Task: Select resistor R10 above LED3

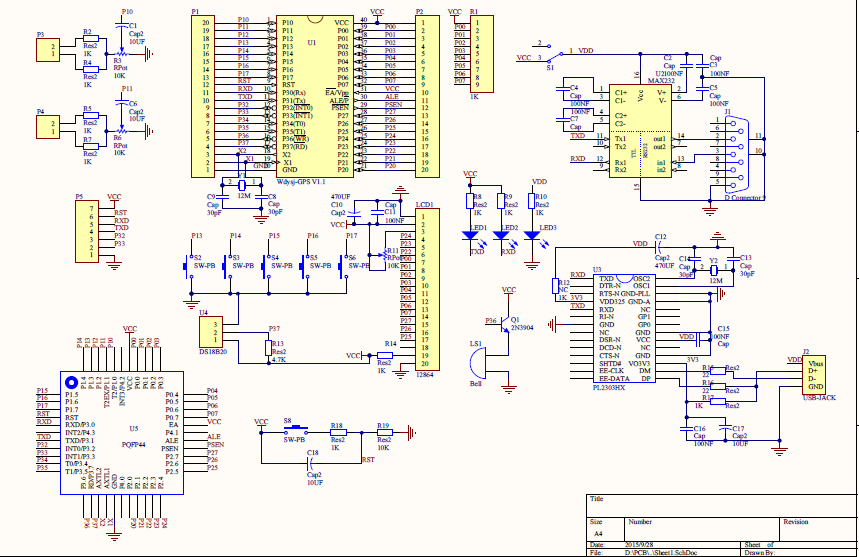Action: click(531, 201)
